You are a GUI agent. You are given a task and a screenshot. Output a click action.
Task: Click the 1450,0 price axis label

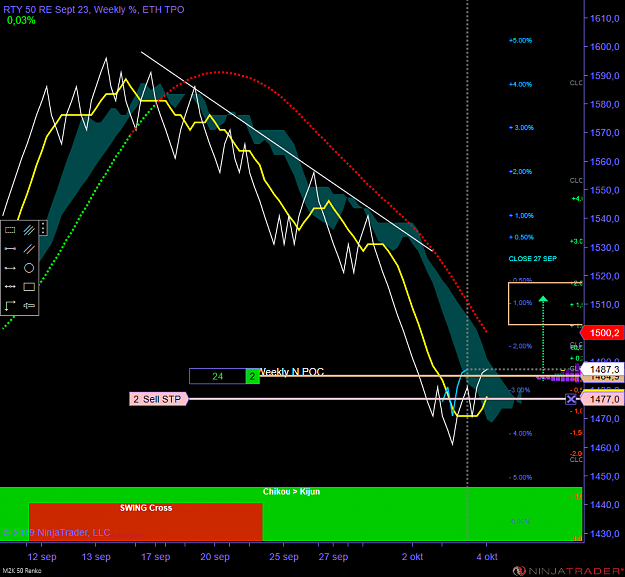coord(605,476)
